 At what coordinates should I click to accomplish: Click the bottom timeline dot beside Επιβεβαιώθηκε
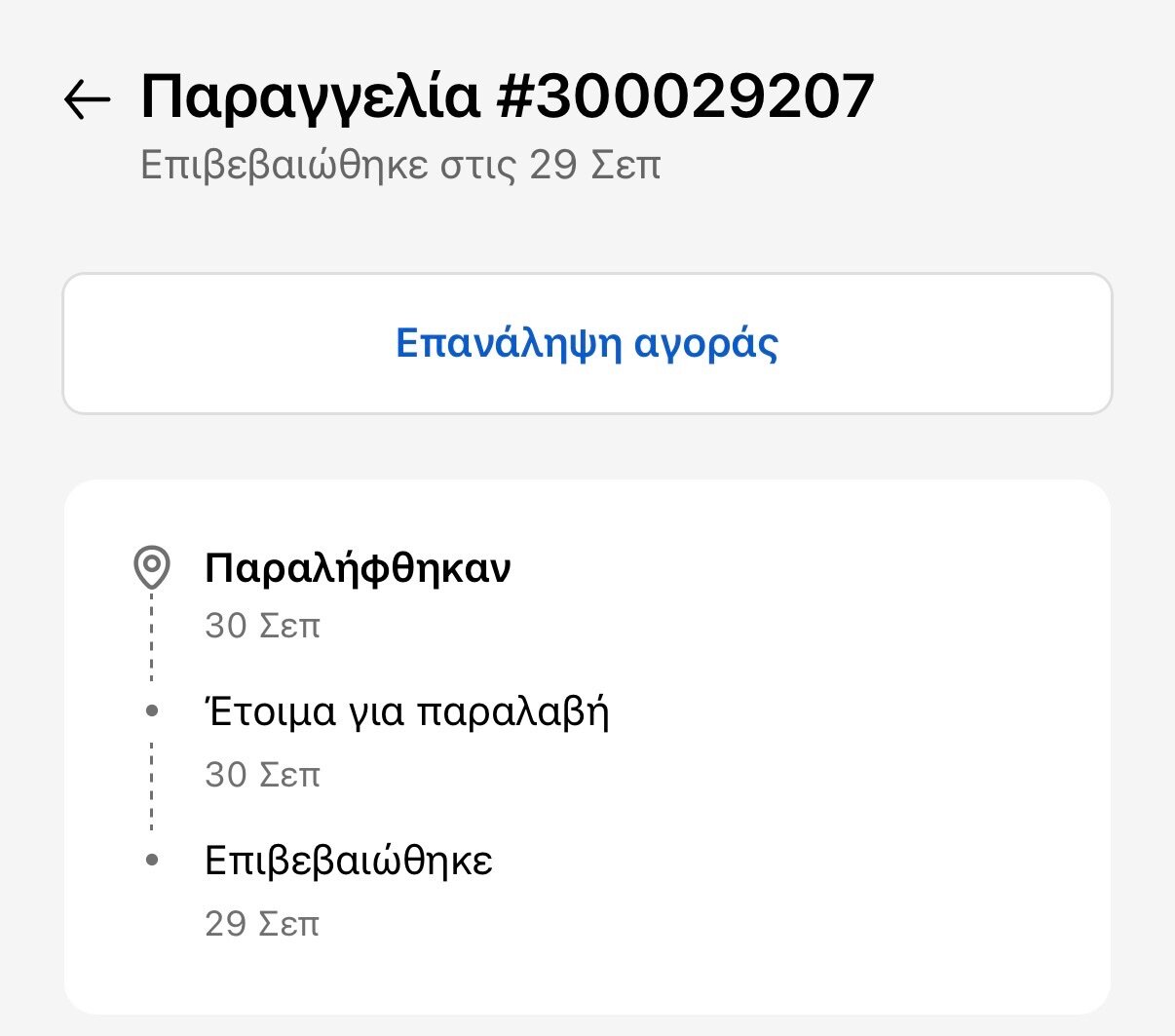coord(151,861)
